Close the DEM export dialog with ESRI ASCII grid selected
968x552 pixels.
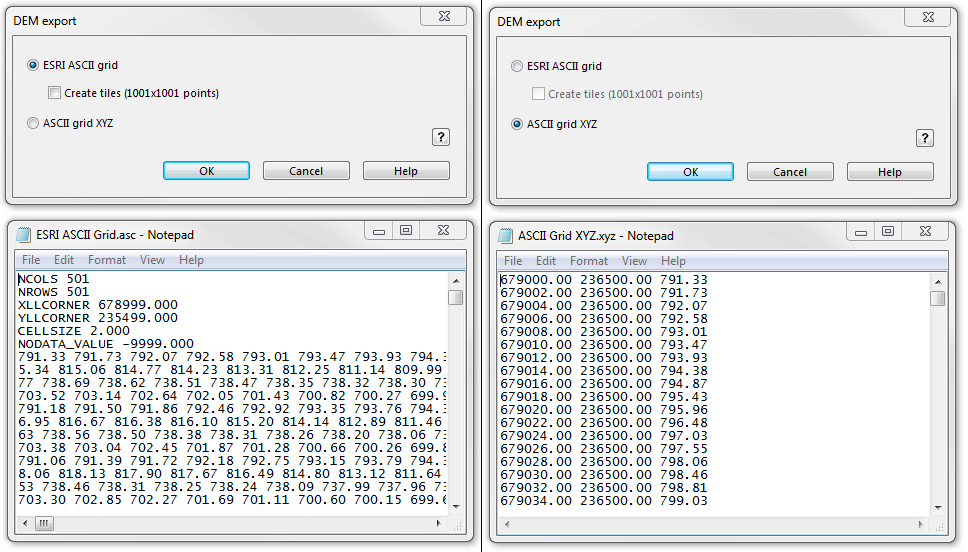(x=441, y=17)
